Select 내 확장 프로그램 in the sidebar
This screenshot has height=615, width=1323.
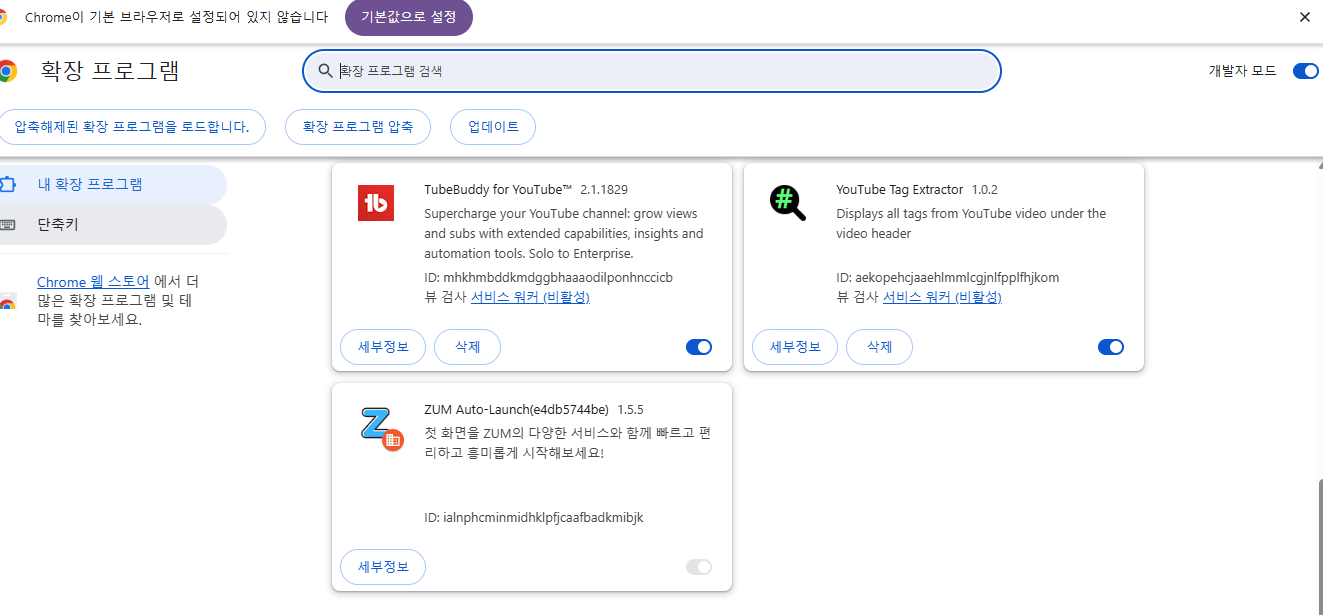point(112,185)
